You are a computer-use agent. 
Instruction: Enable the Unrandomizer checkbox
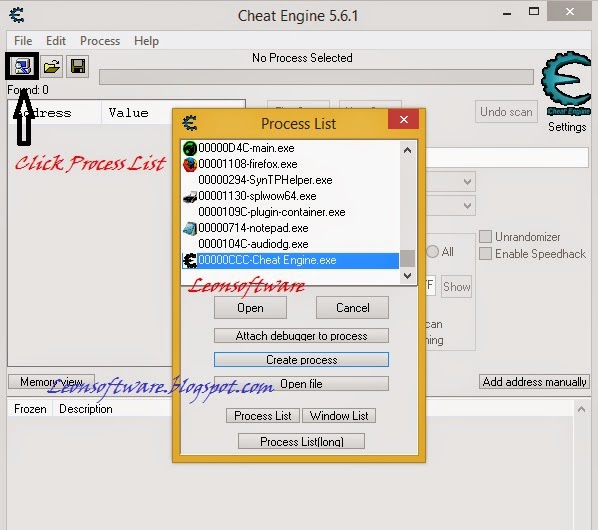pos(485,236)
